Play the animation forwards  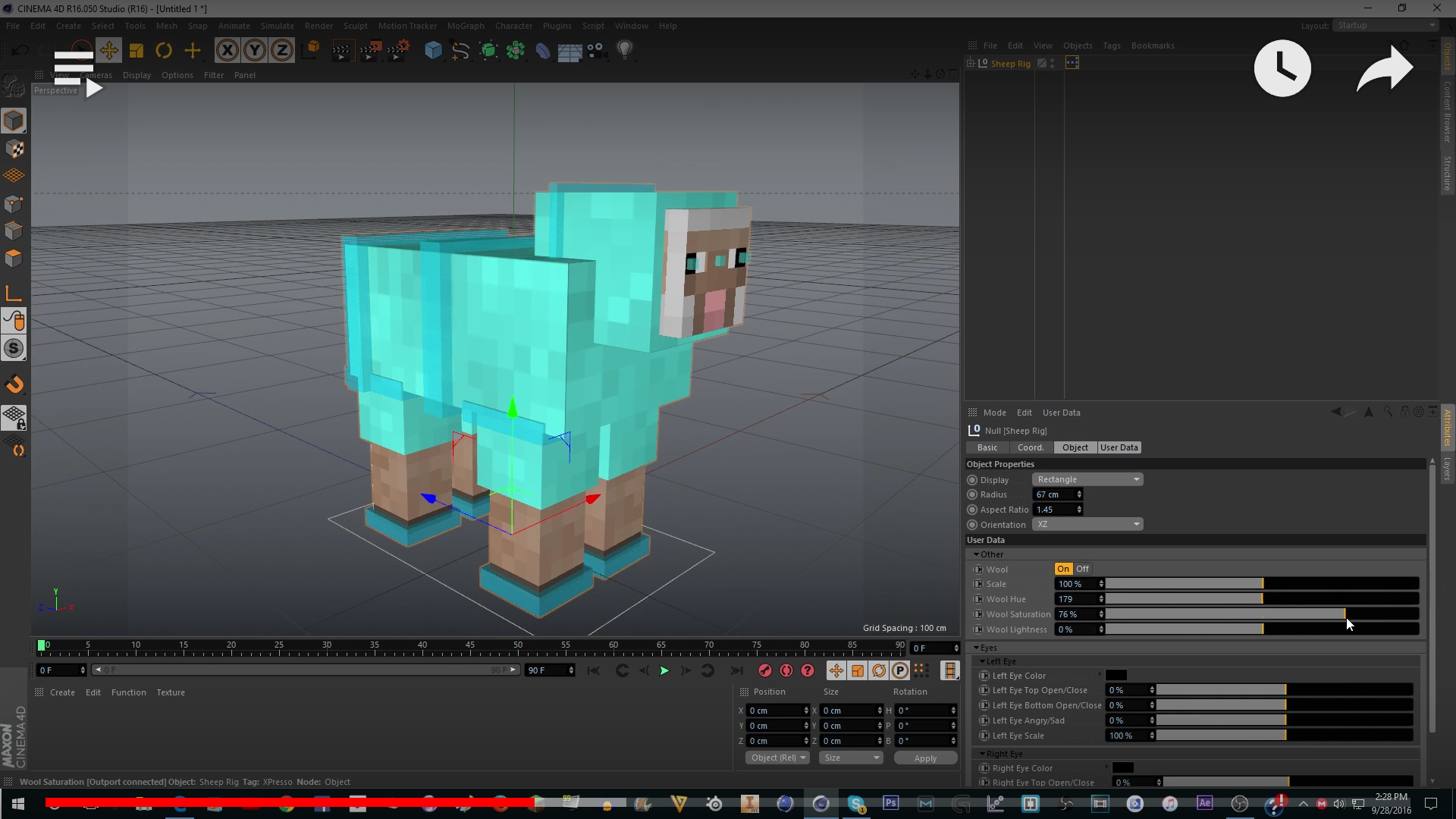tap(664, 670)
